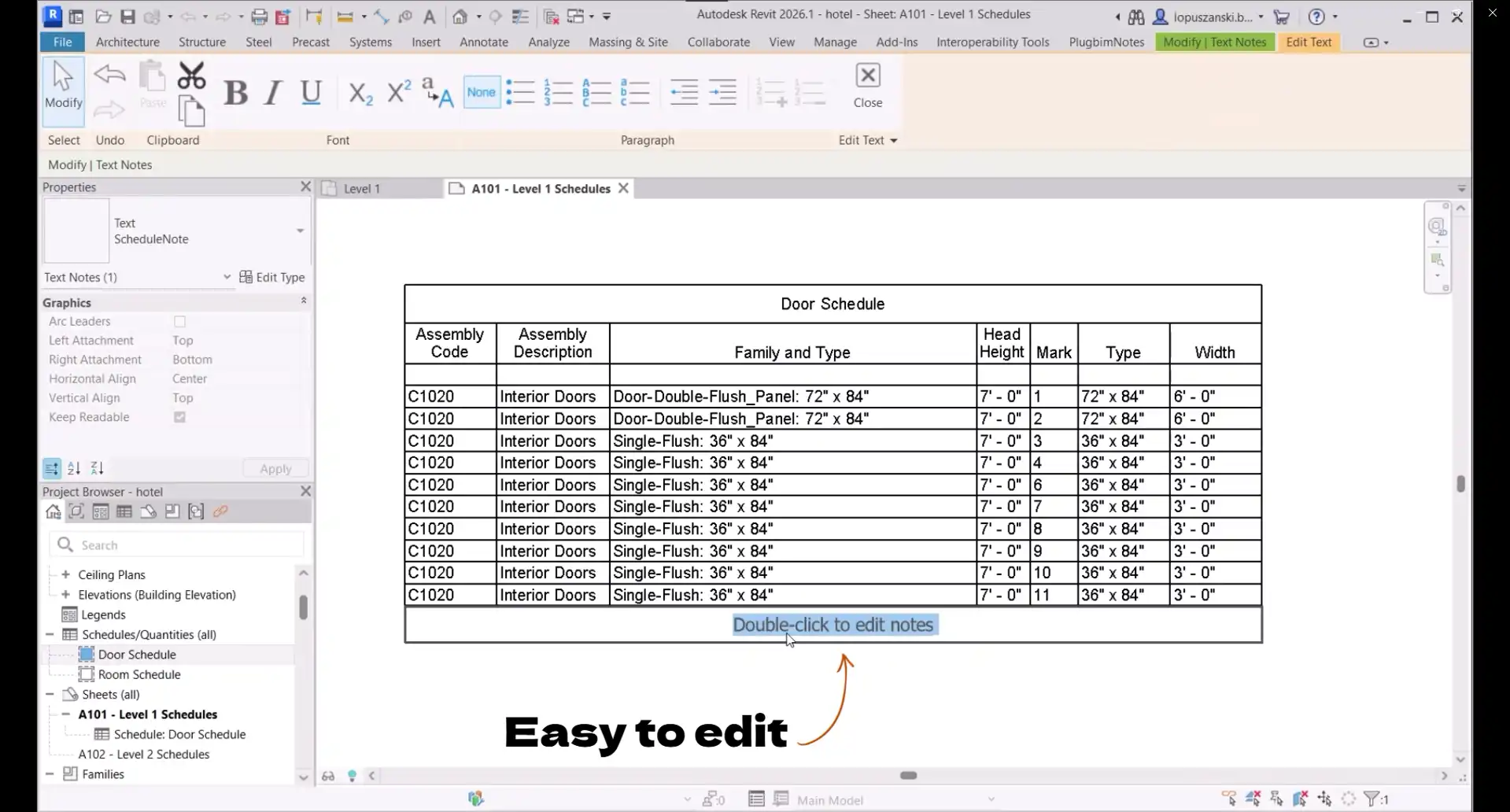The width and height of the screenshot is (1510, 812).
Task: Switch to the Architecture ribbon tab
Action: pyautogui.click(x=127, y=42)
